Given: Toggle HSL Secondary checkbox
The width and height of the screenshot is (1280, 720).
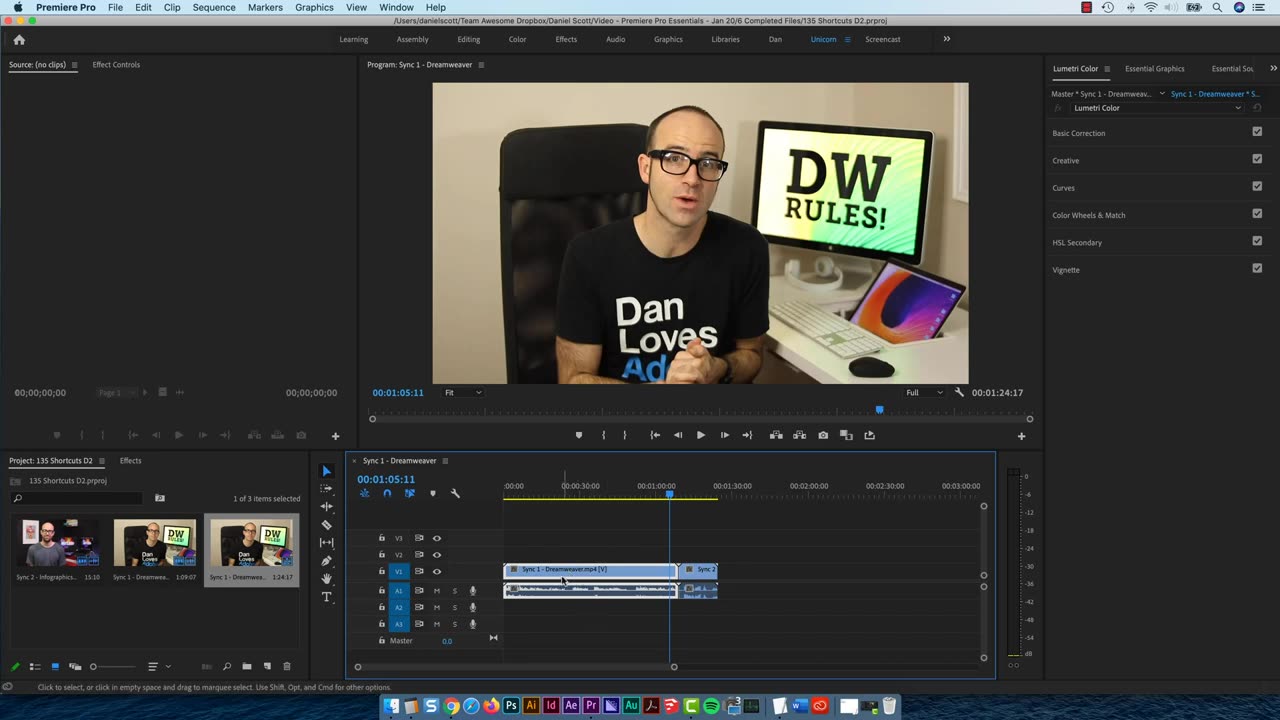Looking at the screenshot, I should pyautogui.click(x=1257, y=241).
